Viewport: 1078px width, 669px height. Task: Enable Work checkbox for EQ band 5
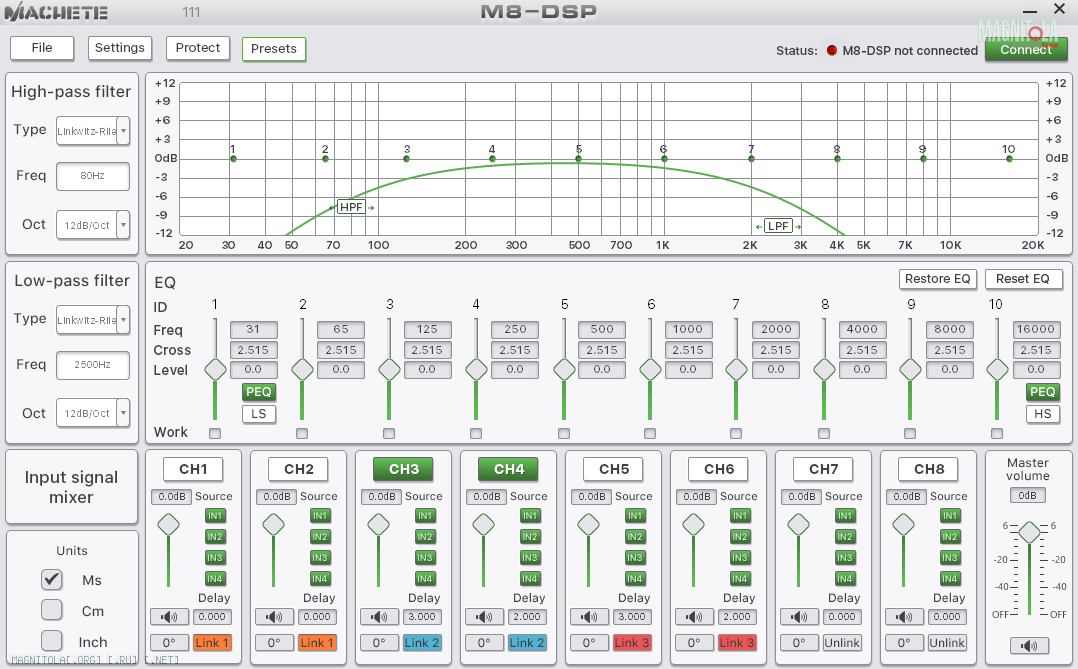[x=564, y=433]
